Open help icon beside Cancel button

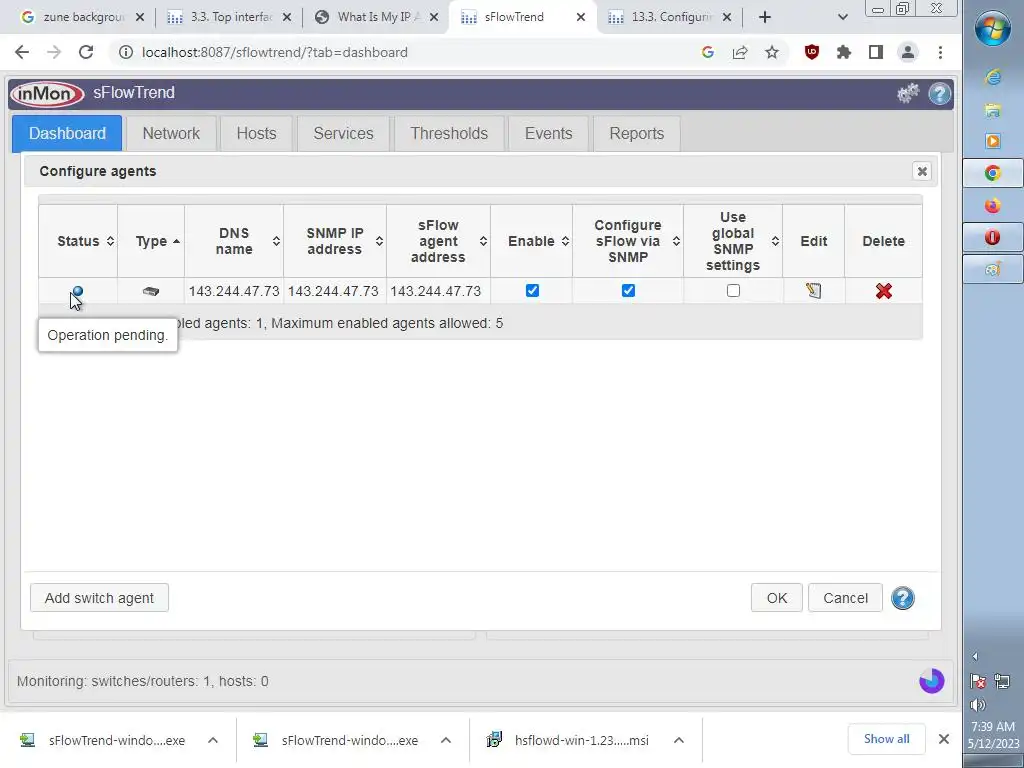[x=903, y=598]
